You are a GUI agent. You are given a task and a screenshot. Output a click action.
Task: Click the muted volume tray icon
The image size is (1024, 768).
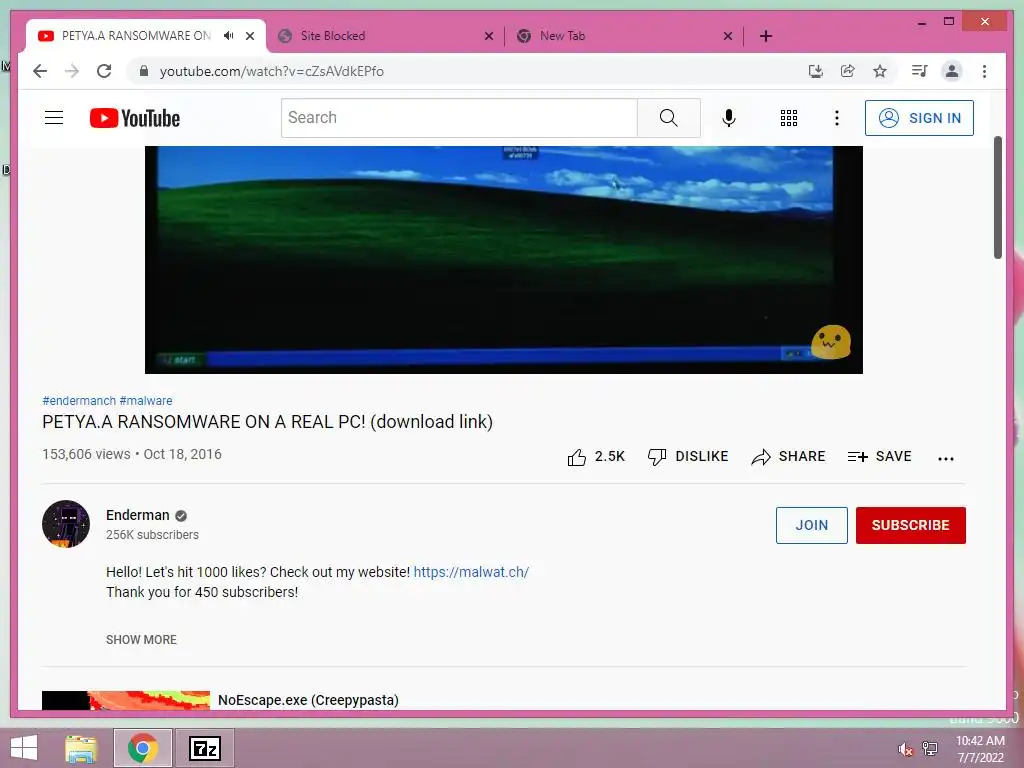click(x=905, y=749)
